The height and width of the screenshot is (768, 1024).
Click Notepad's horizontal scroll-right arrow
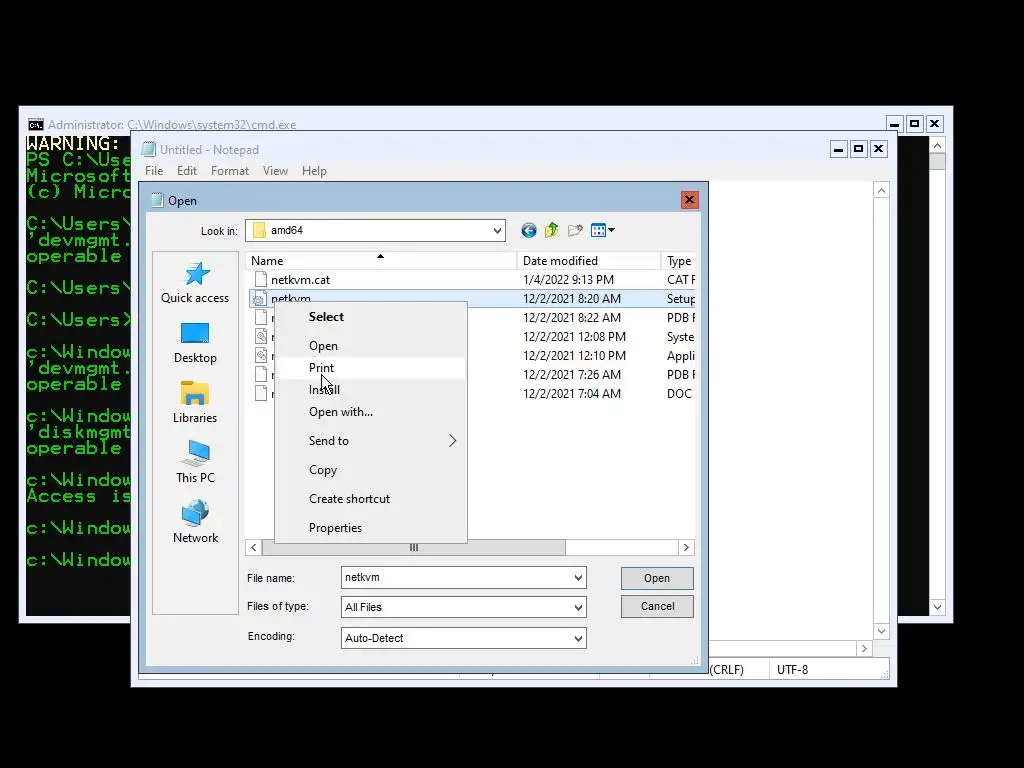click(x=864, y=648)
